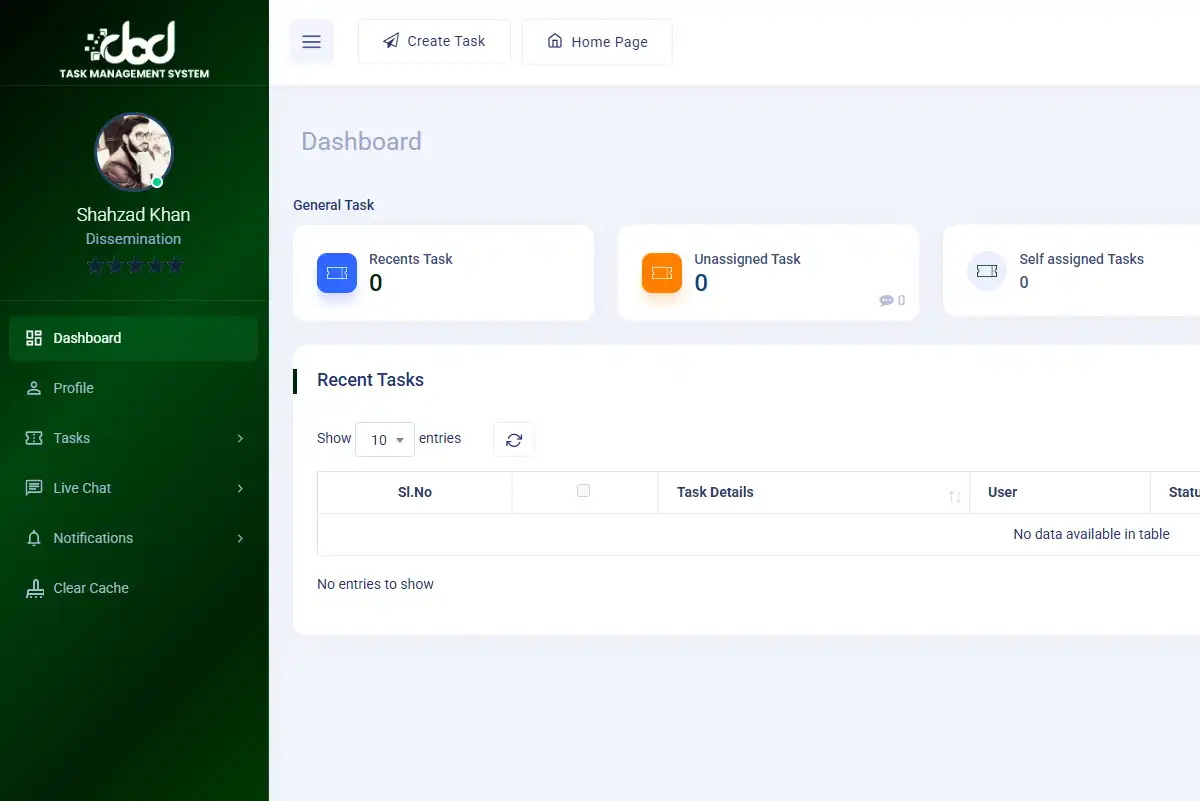
Task: Open Dashboard in the sidebar
Action: (x=133, y=338)
